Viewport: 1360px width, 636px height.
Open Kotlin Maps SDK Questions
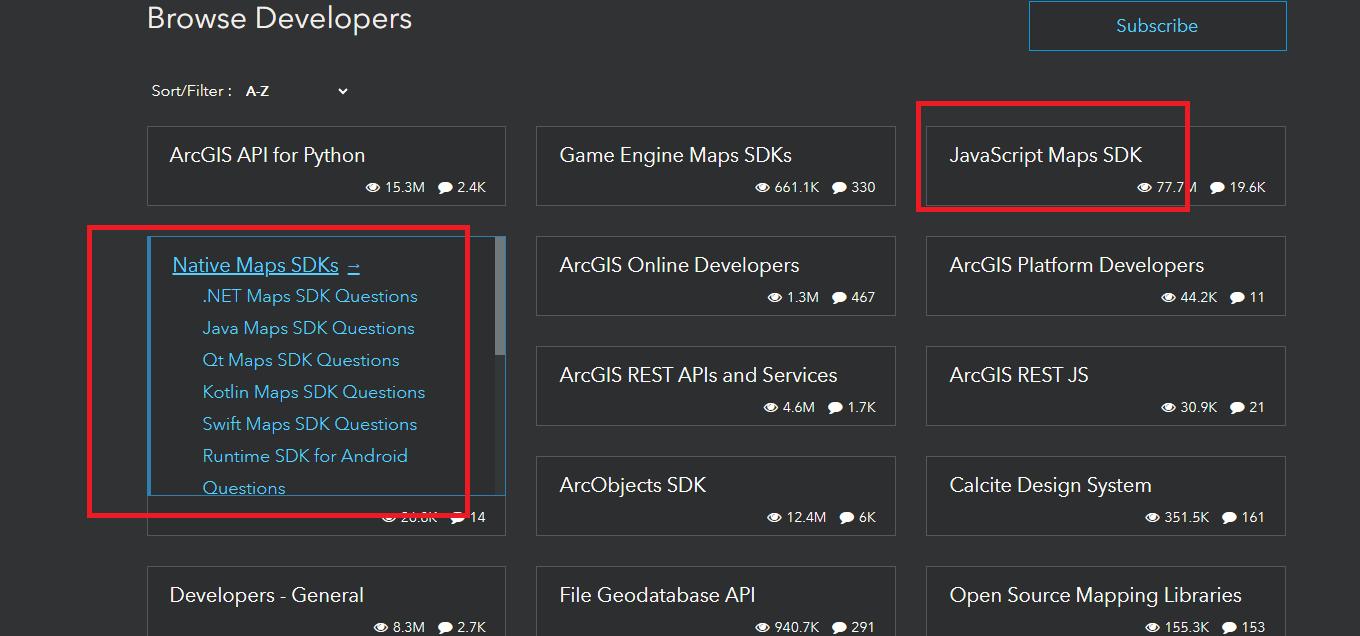314,392
